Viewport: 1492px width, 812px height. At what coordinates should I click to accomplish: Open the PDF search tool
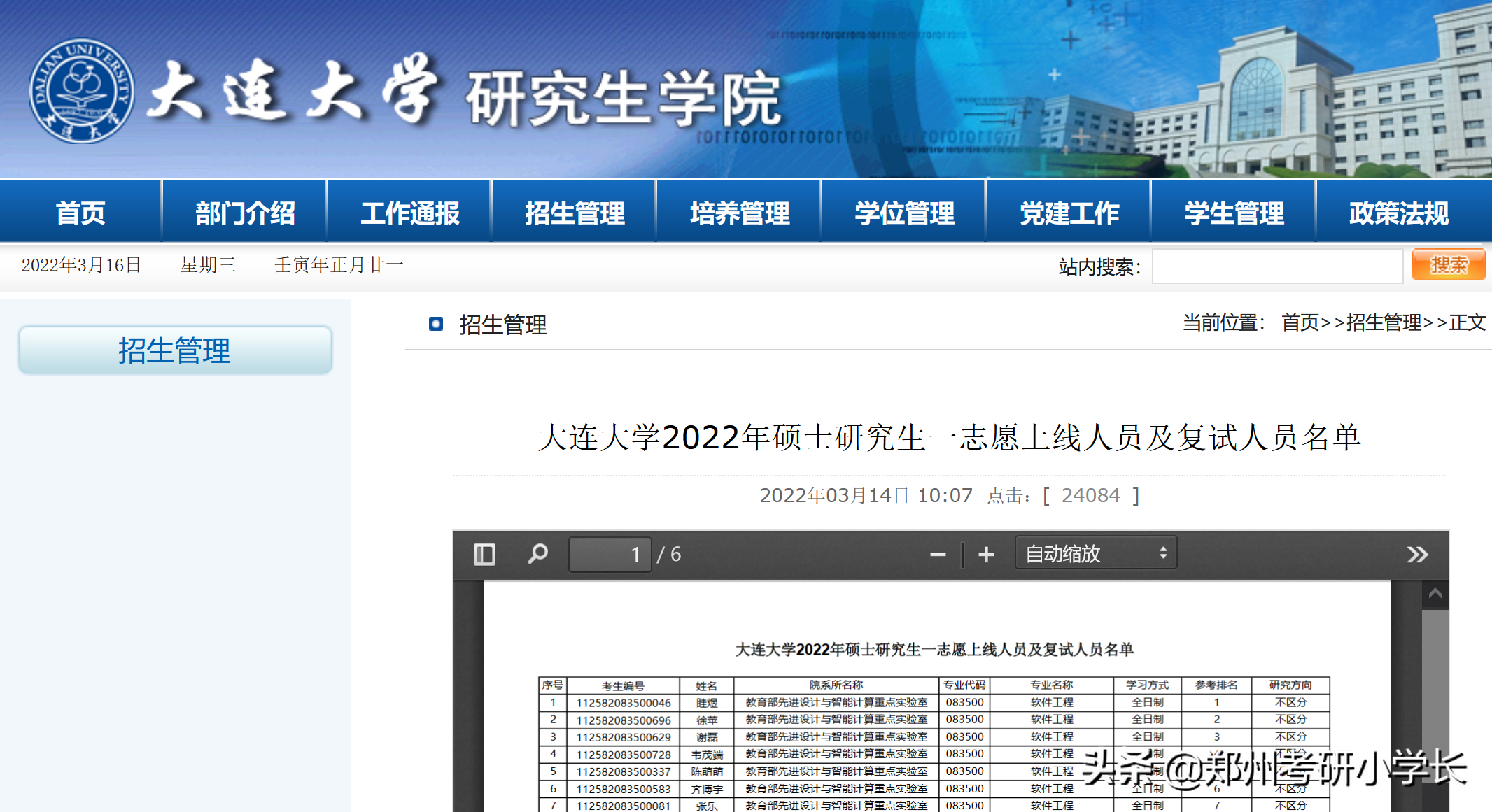coord(537,554)
